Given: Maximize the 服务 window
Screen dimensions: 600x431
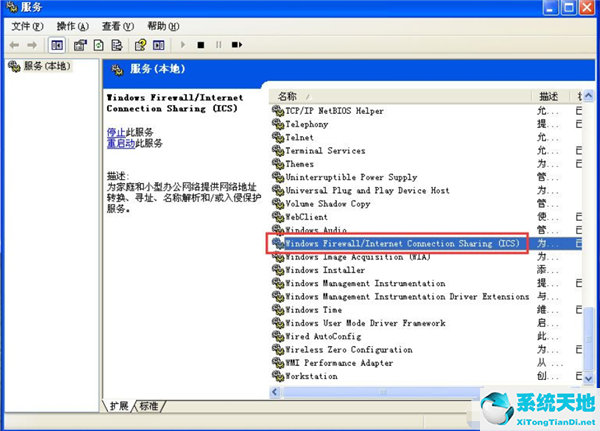Looking at the screenshot, I should [x=569, y=7].
